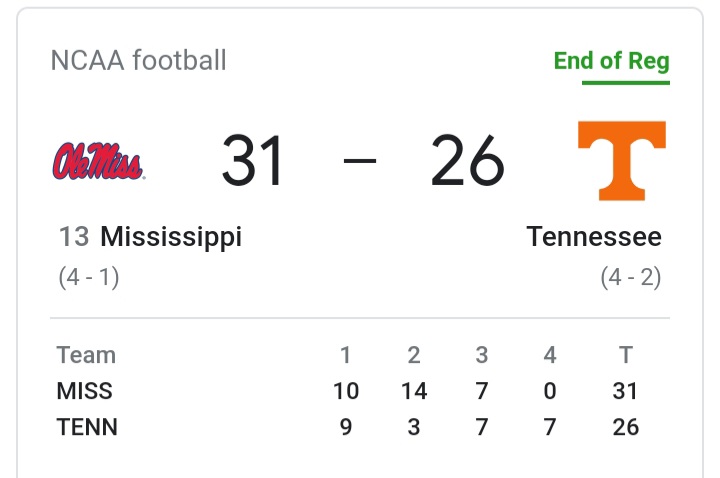Select the MISS row label
This screenshot has height=478, width=720.
[x=84, y=391]
